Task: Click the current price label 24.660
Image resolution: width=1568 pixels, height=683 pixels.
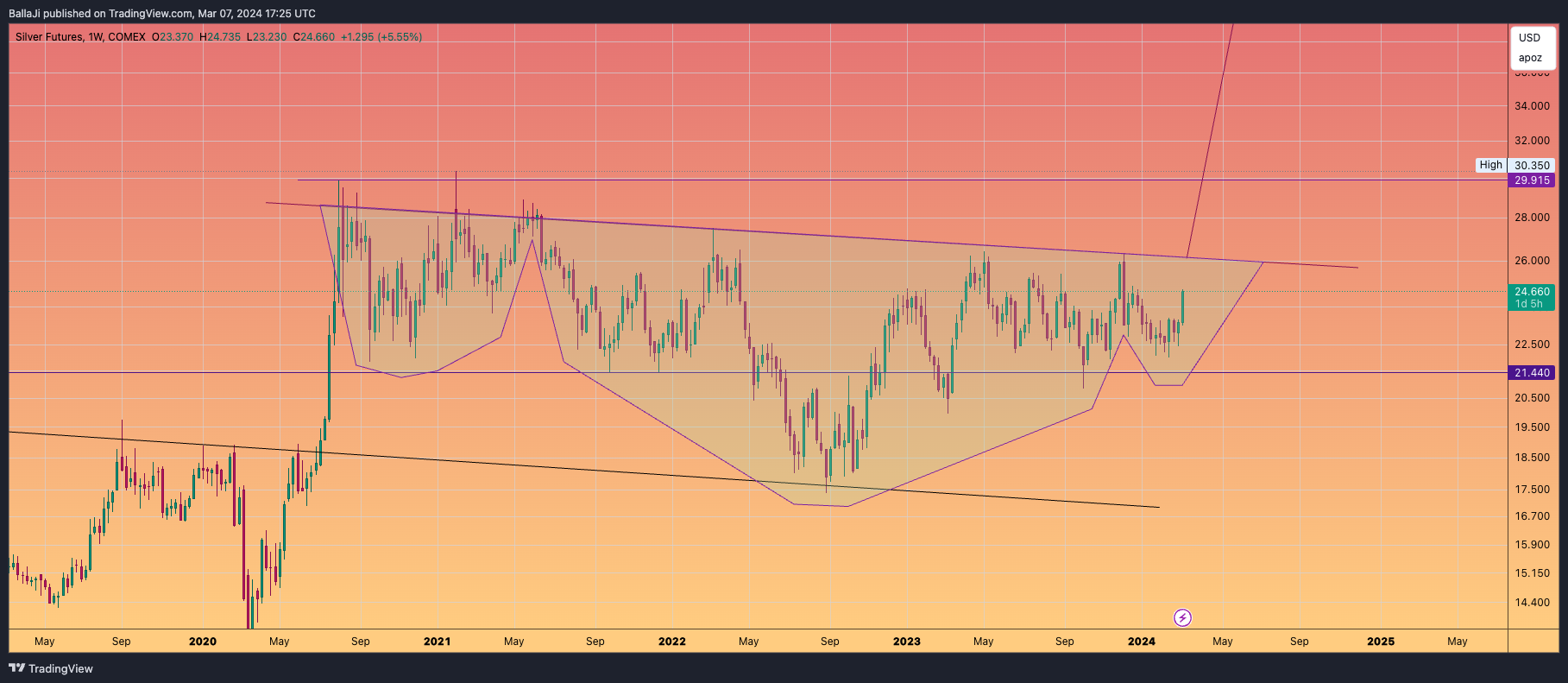Action: (x=1532, y=292)
